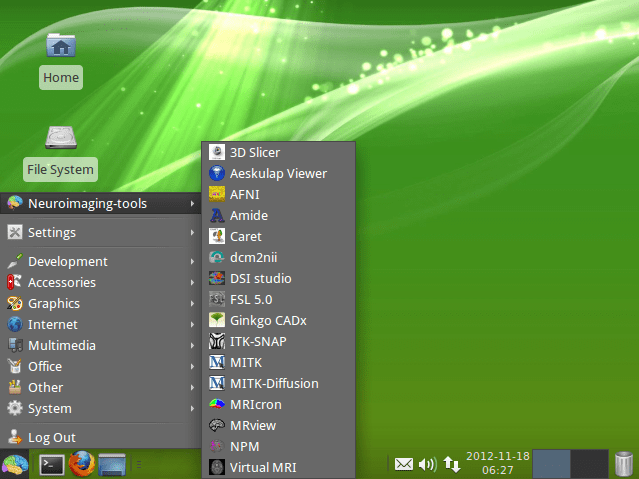The image size is (639, 479).
Task: Click the 3D Slicer icon
Action: [x=217, y=152]
